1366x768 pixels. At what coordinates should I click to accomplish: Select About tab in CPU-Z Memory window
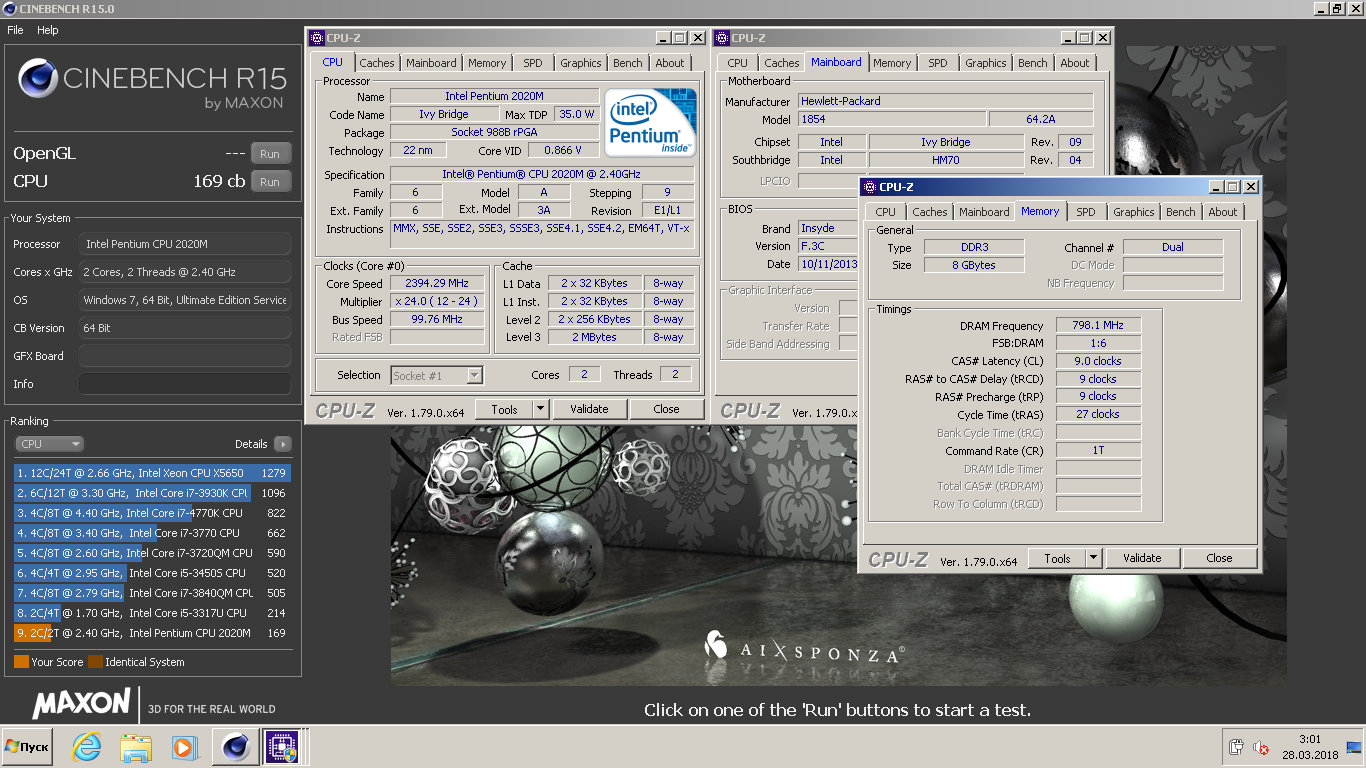[1223, 212]
